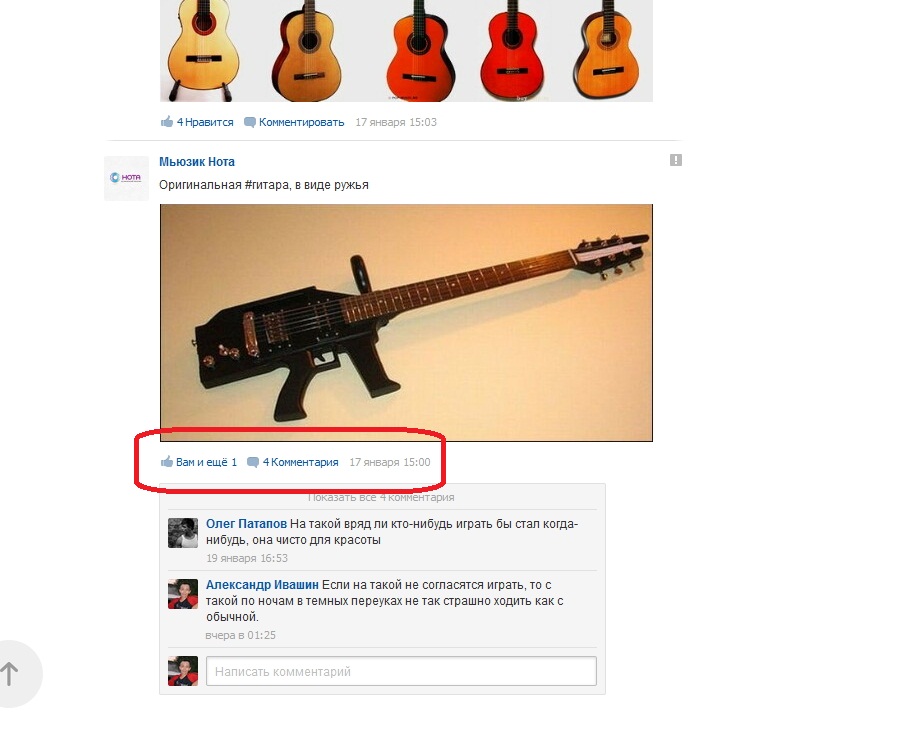This screenshot has height=742, width=915.
Task: Open Олег Патапов profile name link
Action: click(246, 524)
